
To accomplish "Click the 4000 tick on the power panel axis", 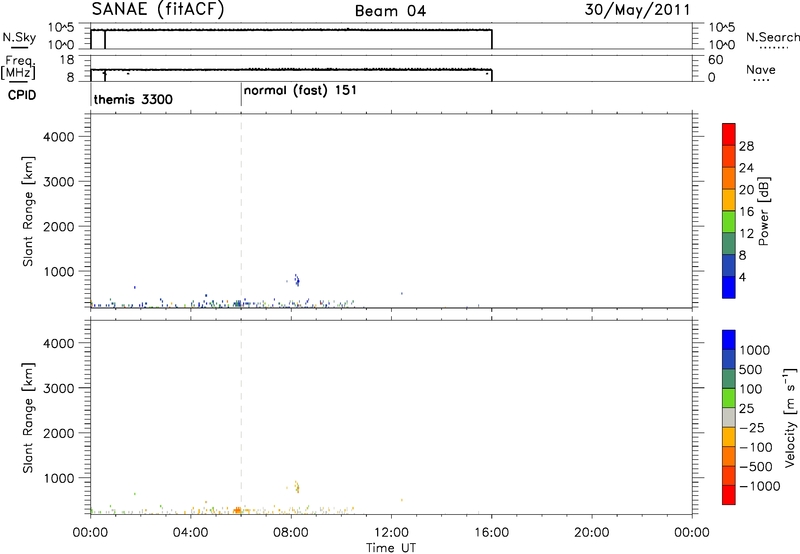I will (59, 137).
